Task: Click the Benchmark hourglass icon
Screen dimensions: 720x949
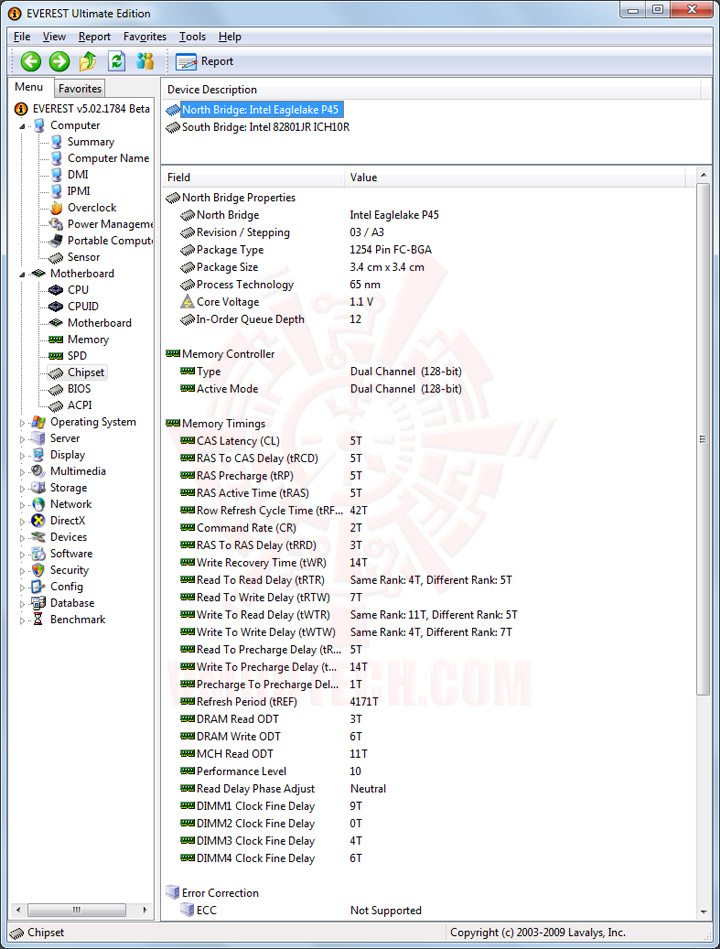Action: tap(38, 619)
